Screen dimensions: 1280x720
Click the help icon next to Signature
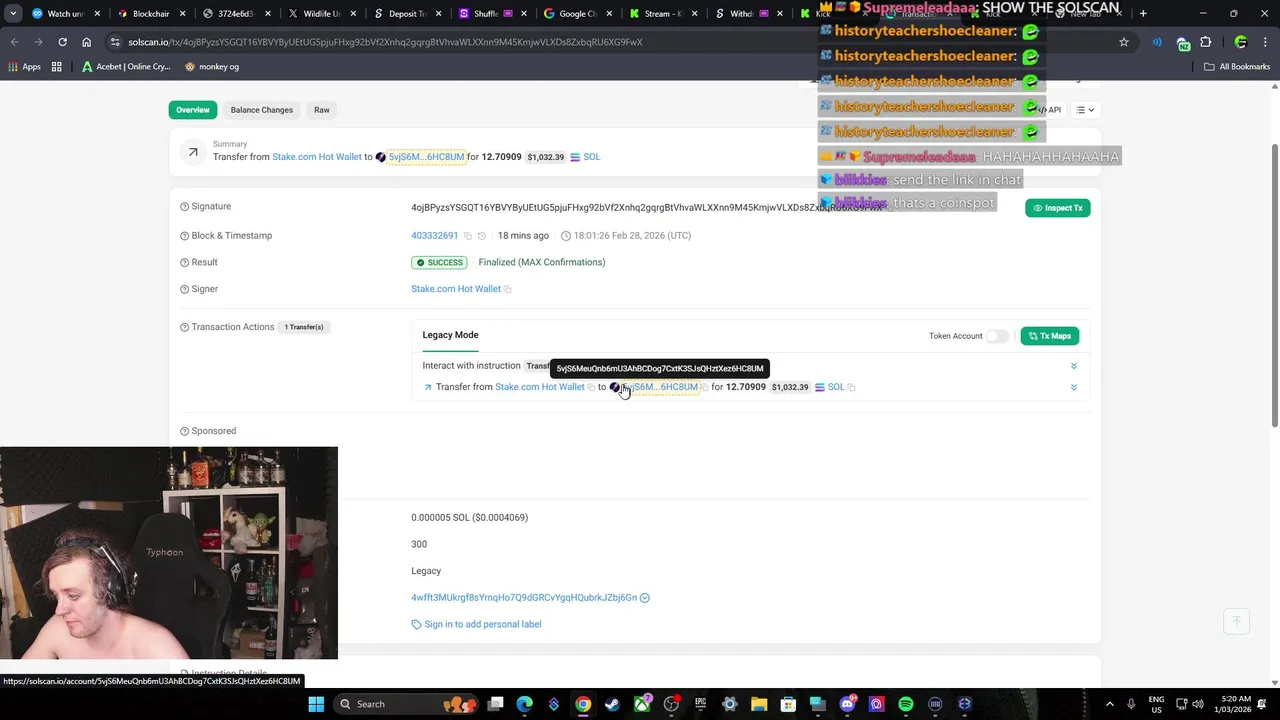pyautogui.click(x=184, y=207)
